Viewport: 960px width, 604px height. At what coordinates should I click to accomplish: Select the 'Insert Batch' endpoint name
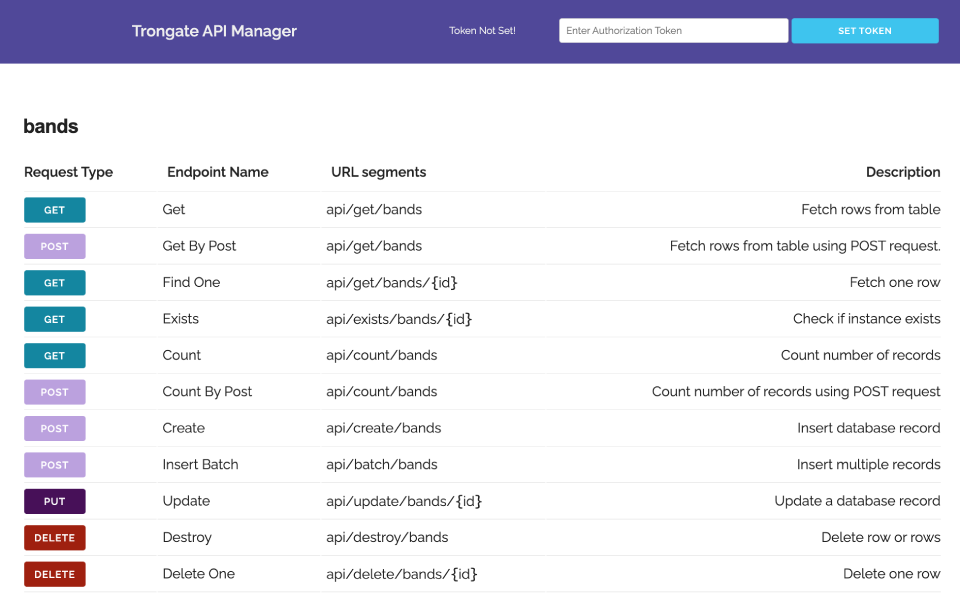tap(200, 464)
